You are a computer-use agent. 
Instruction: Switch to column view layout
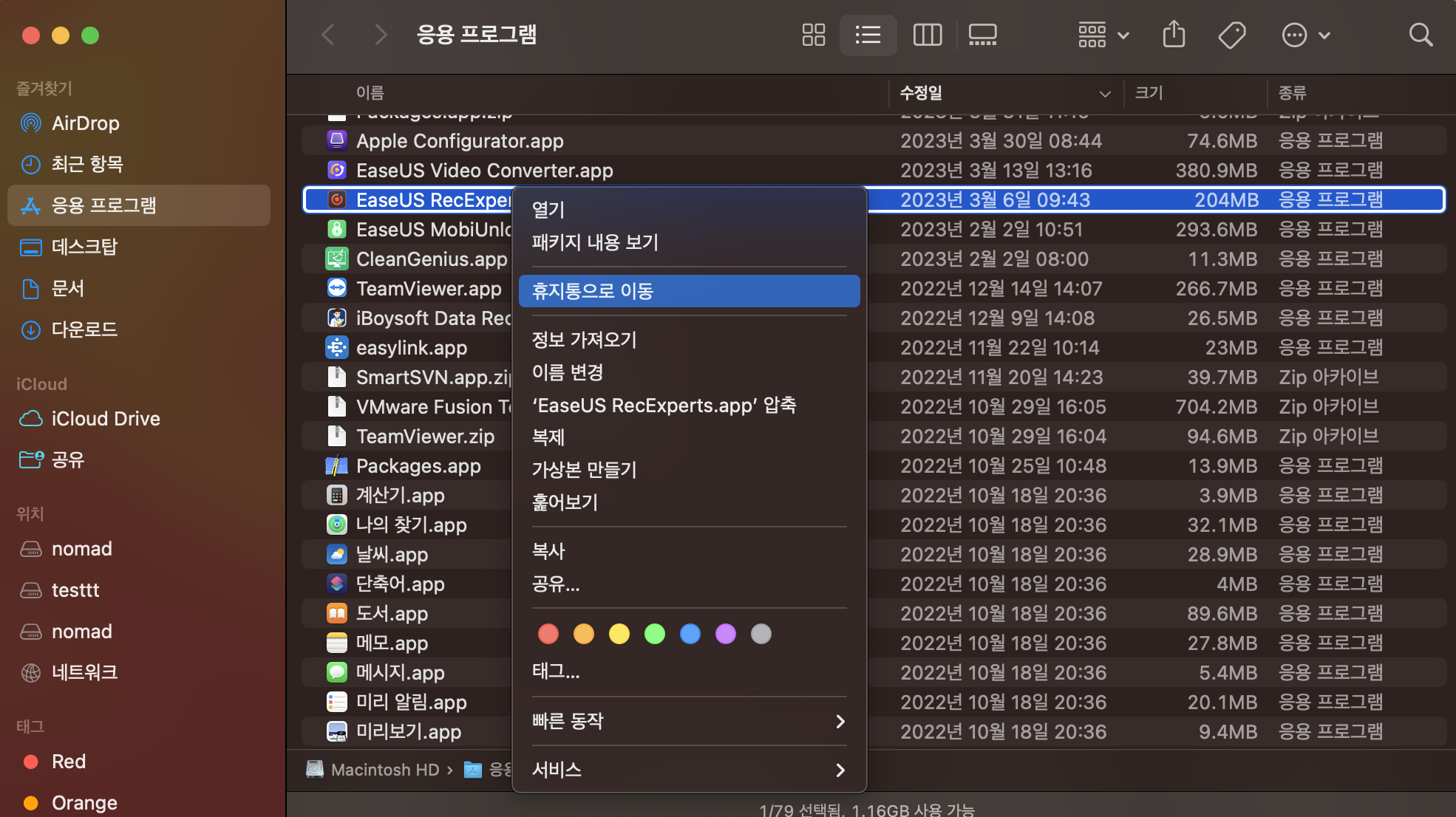928,35
